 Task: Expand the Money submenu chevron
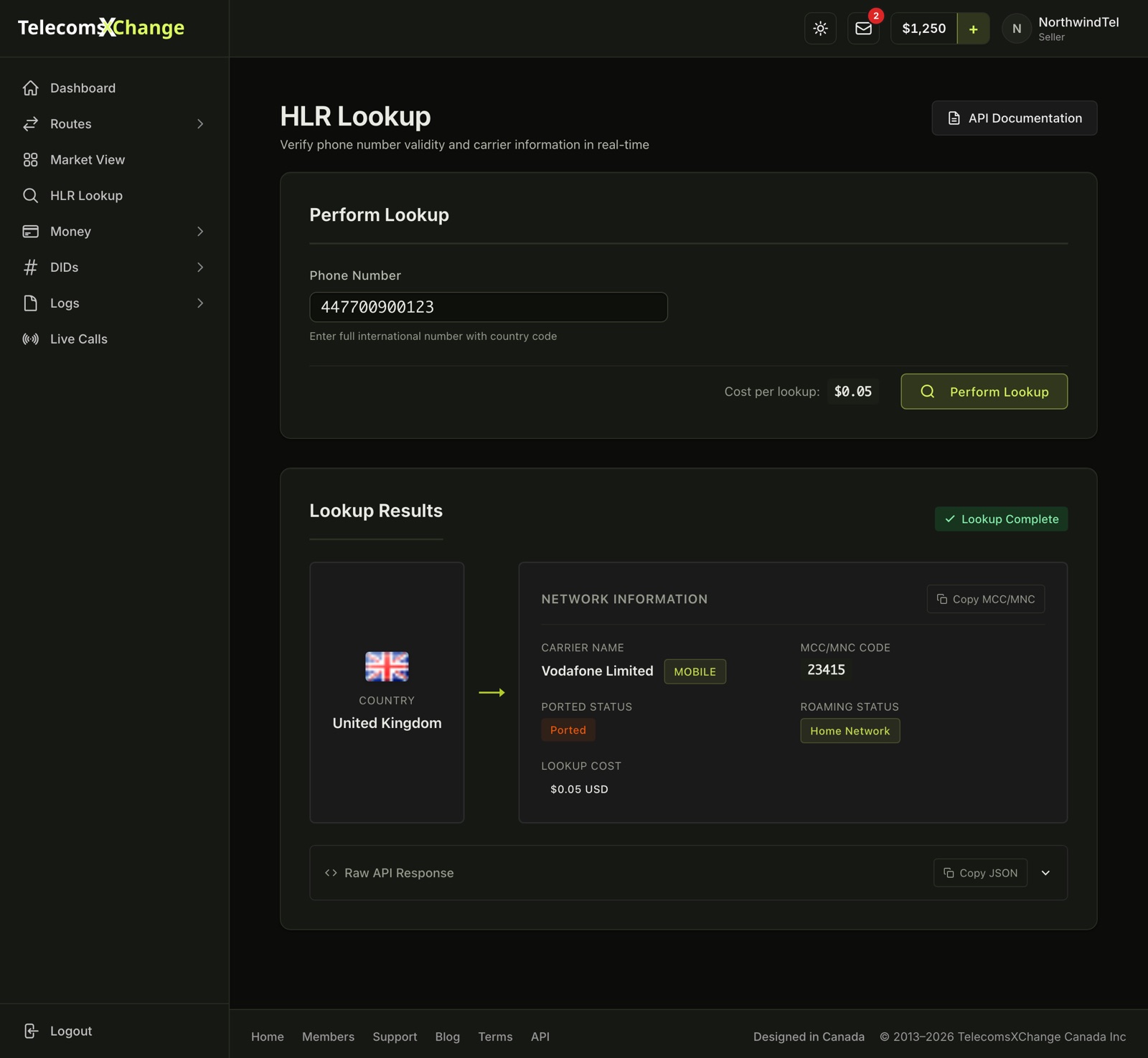(x=200, y=232)
